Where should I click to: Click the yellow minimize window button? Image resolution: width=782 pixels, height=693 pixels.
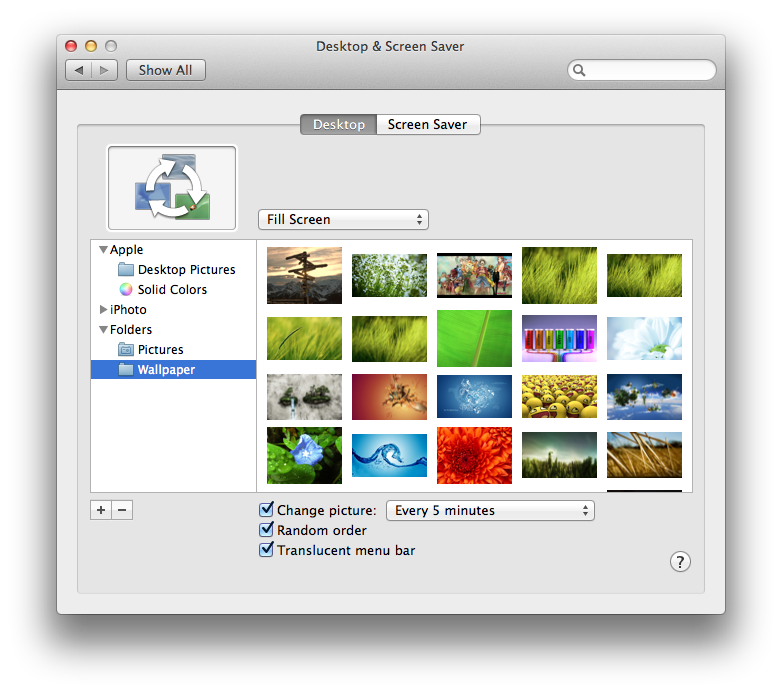(x=91, y=46)
